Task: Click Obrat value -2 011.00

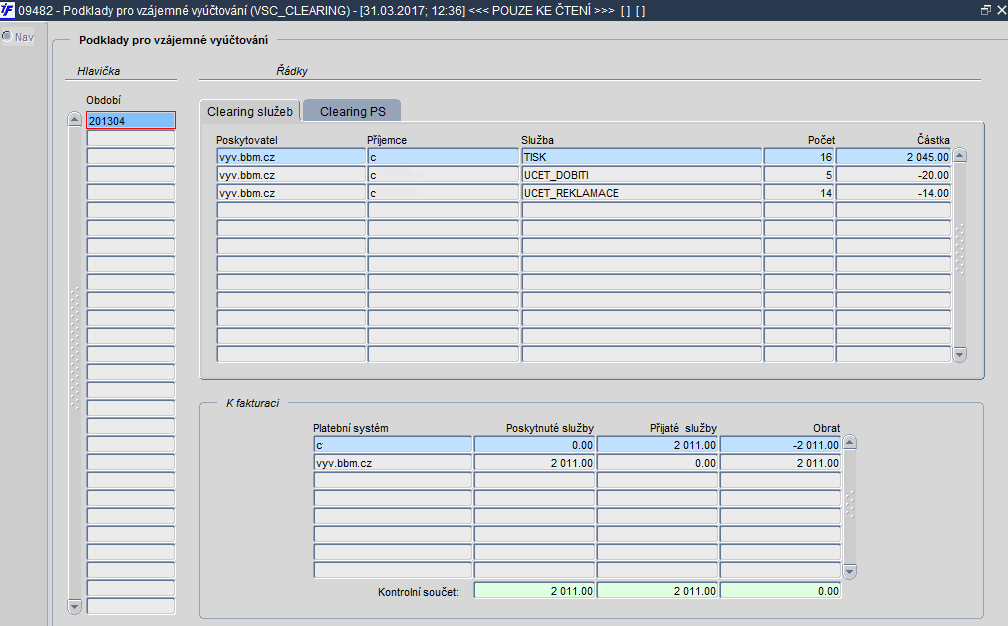Action: (x=780, y=445)
